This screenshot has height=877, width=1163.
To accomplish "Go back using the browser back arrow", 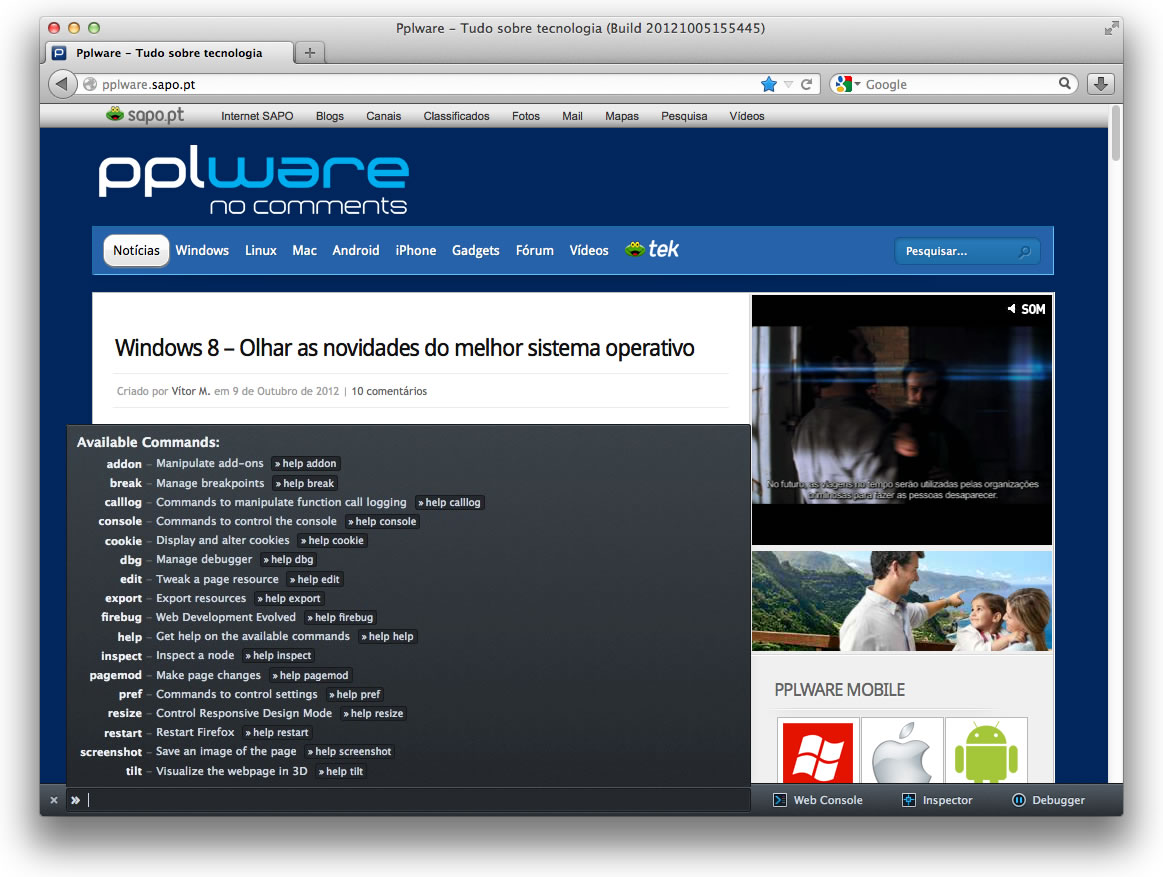I will [62, 84].
